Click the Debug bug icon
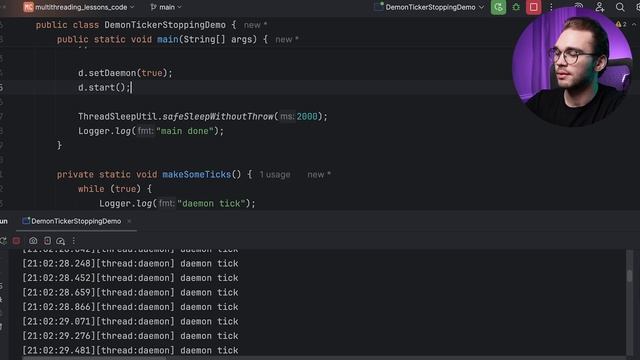 (x=516, y=7)
